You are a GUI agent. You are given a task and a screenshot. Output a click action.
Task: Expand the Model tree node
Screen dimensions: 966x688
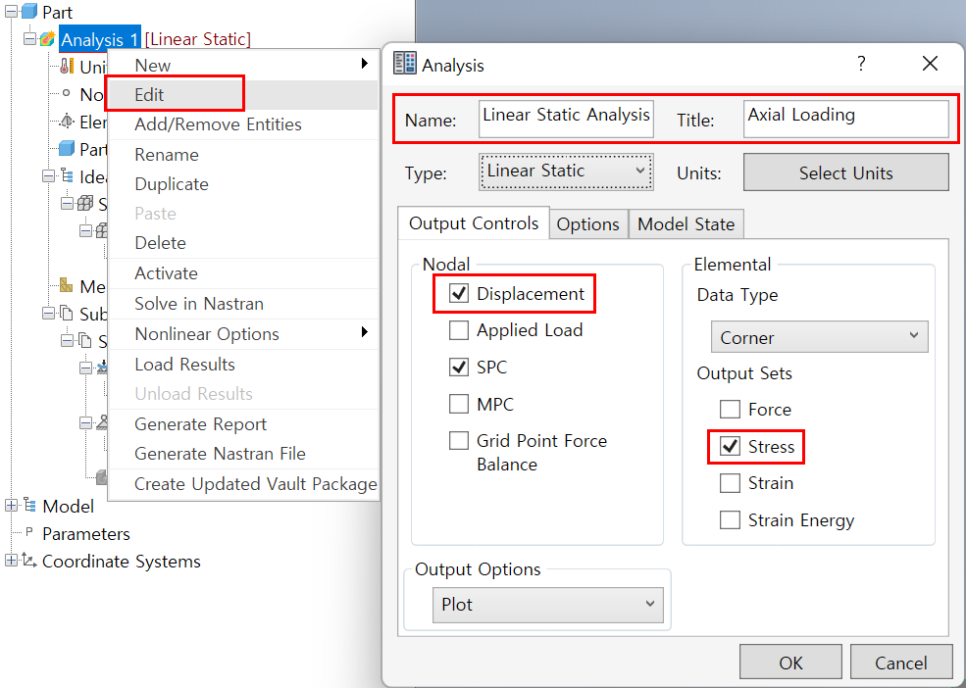click(11, 506)
